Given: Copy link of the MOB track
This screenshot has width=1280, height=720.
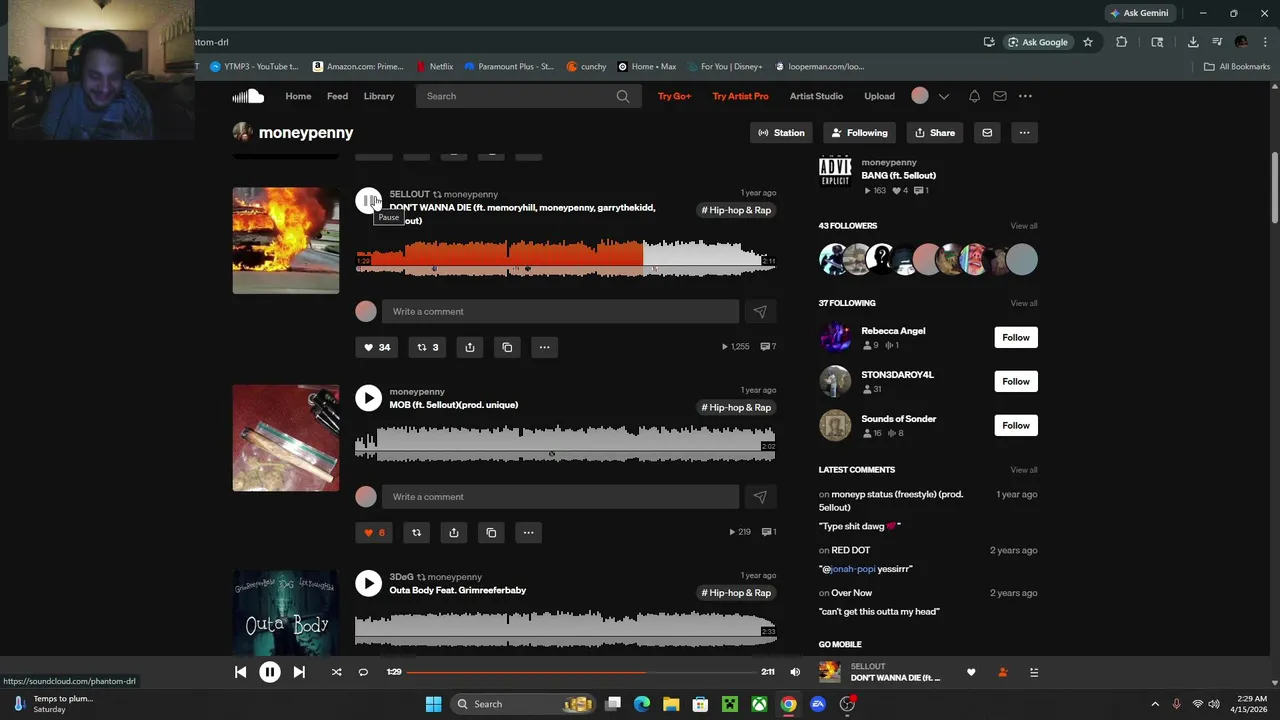Looking at the screenshot, I should (491, 532).
